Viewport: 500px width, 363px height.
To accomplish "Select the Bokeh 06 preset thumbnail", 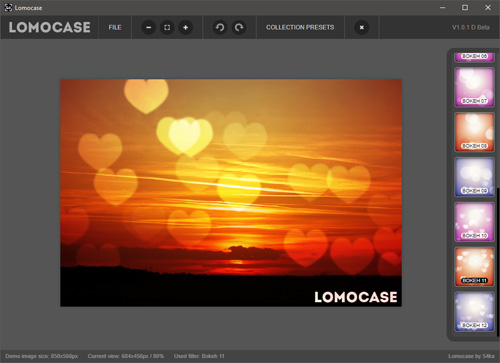I will 474,57.
